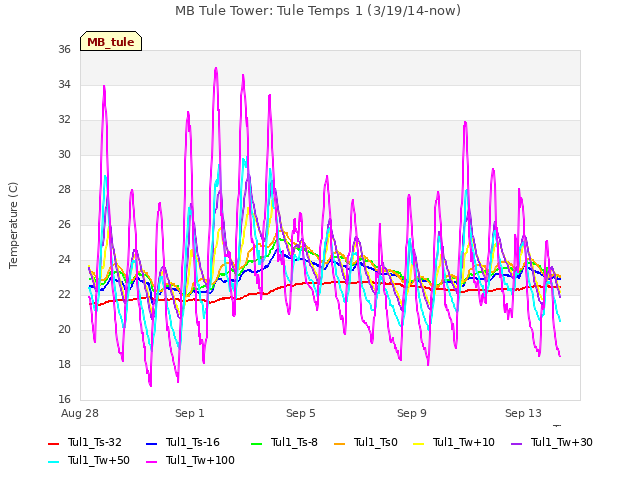Screen dimensions: 640x480
Task: Click the green Tul1_Ts-8 color swatch
Action: [x=256, y=444]
